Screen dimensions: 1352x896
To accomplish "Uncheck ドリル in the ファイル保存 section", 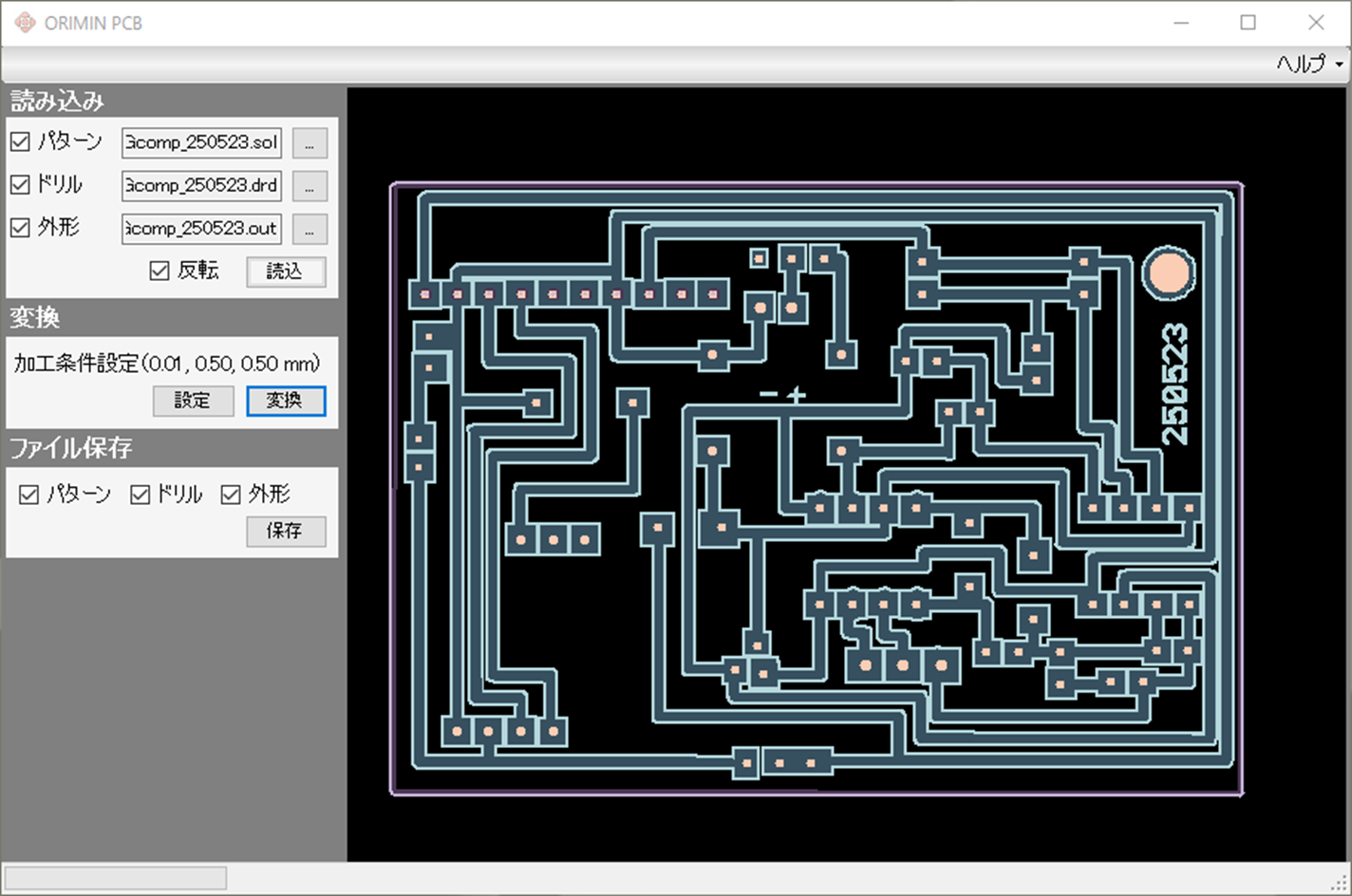I will click(x=141, y=495).
